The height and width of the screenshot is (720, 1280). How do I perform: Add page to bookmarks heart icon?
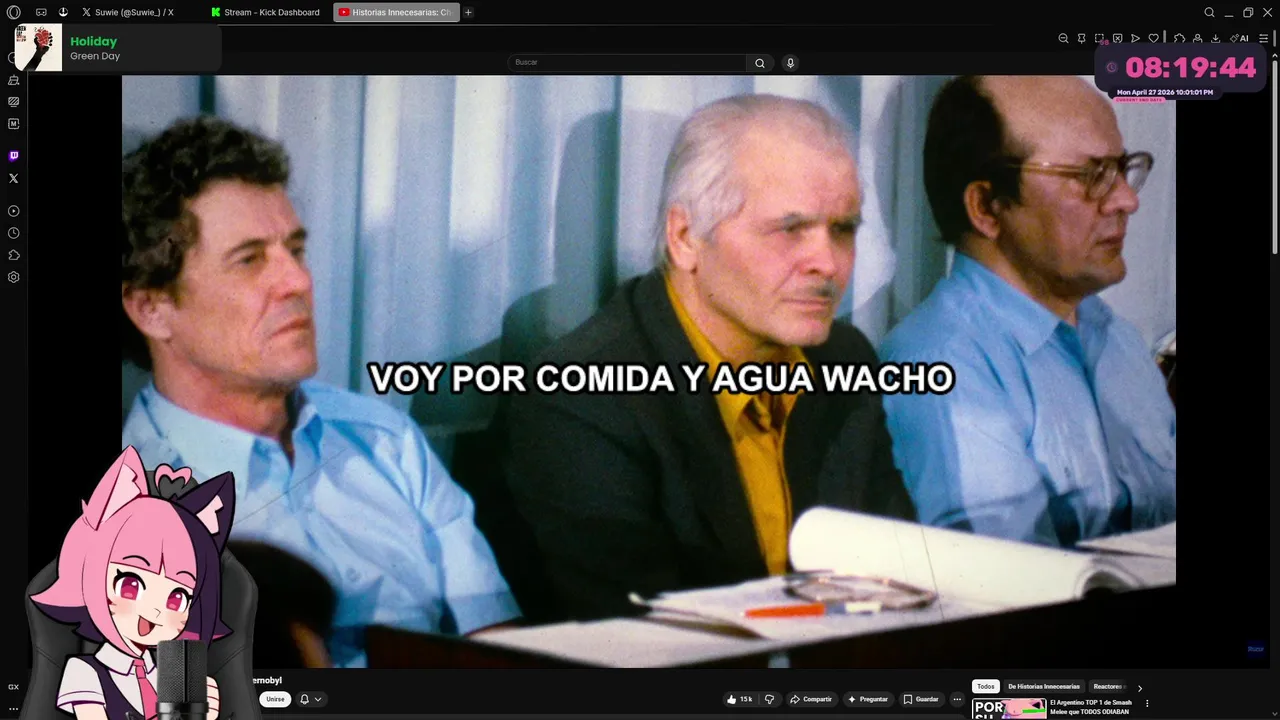tap(1153, 38)
